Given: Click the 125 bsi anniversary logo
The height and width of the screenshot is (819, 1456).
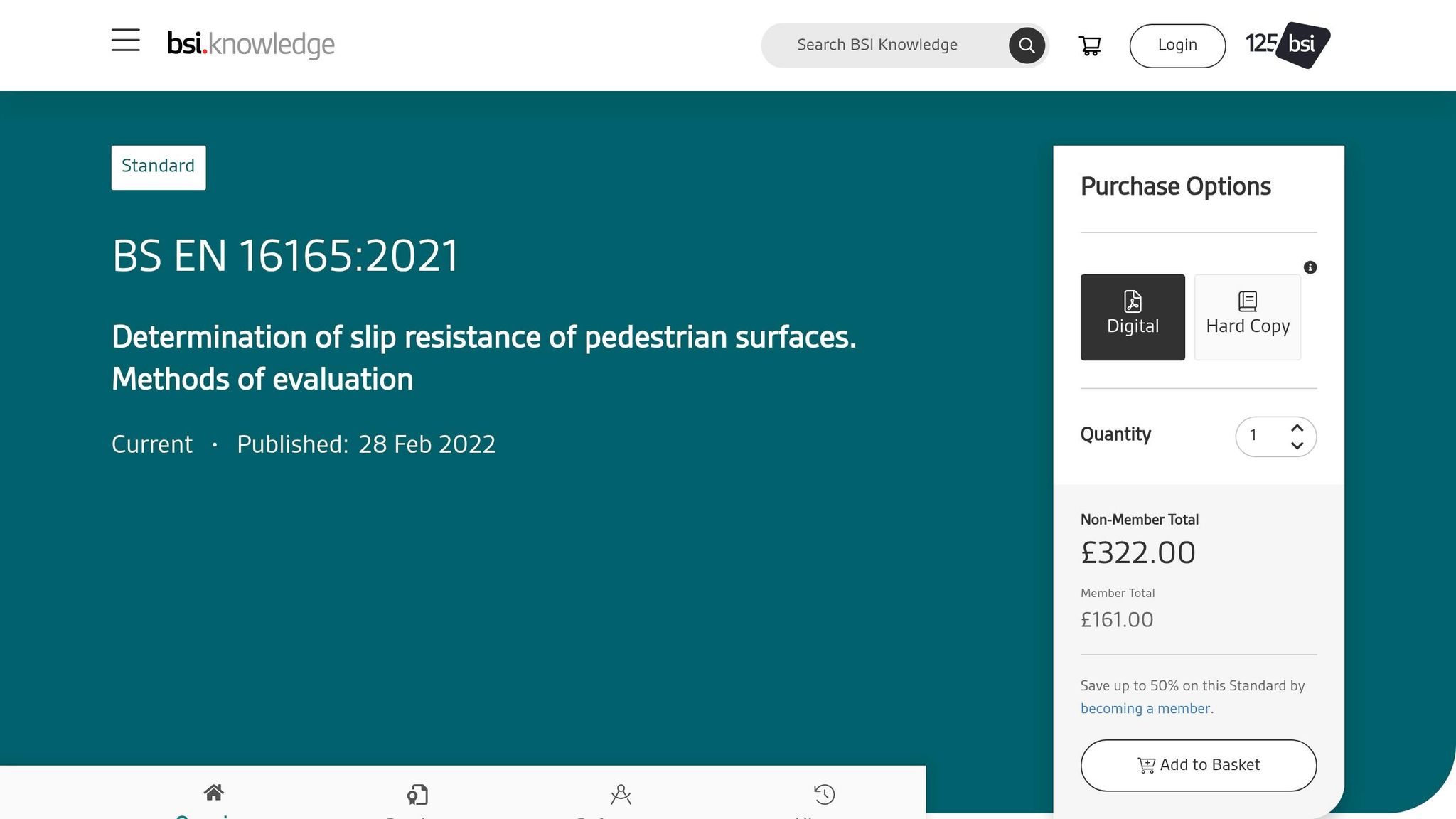Looking at the screenshot, I should click(x=1288, y=45).
